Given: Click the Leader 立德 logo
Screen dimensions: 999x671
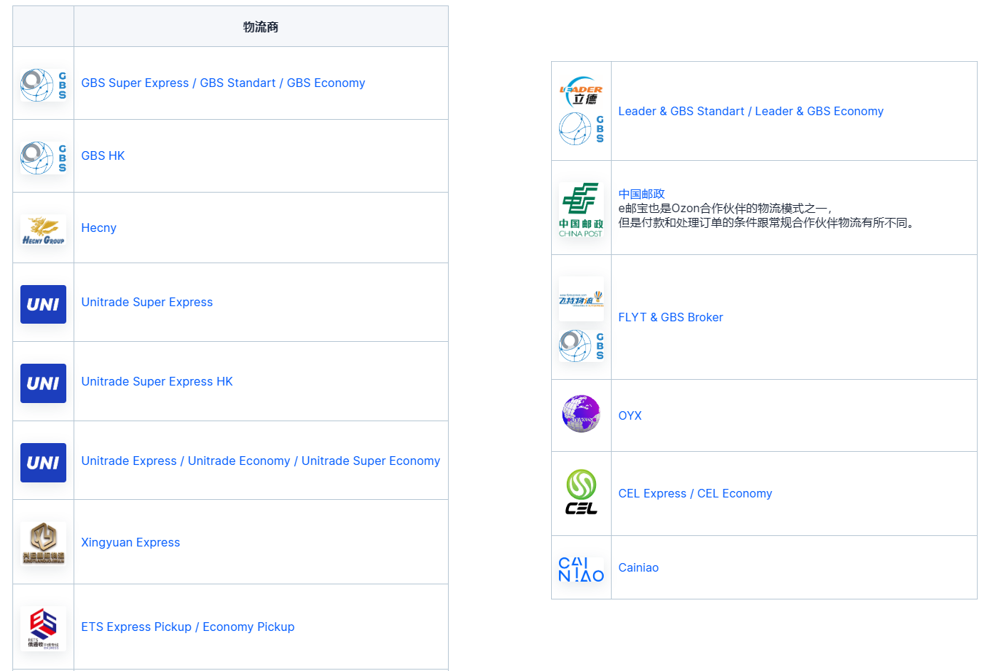Looking at the screenshot, I should point(581,92).
